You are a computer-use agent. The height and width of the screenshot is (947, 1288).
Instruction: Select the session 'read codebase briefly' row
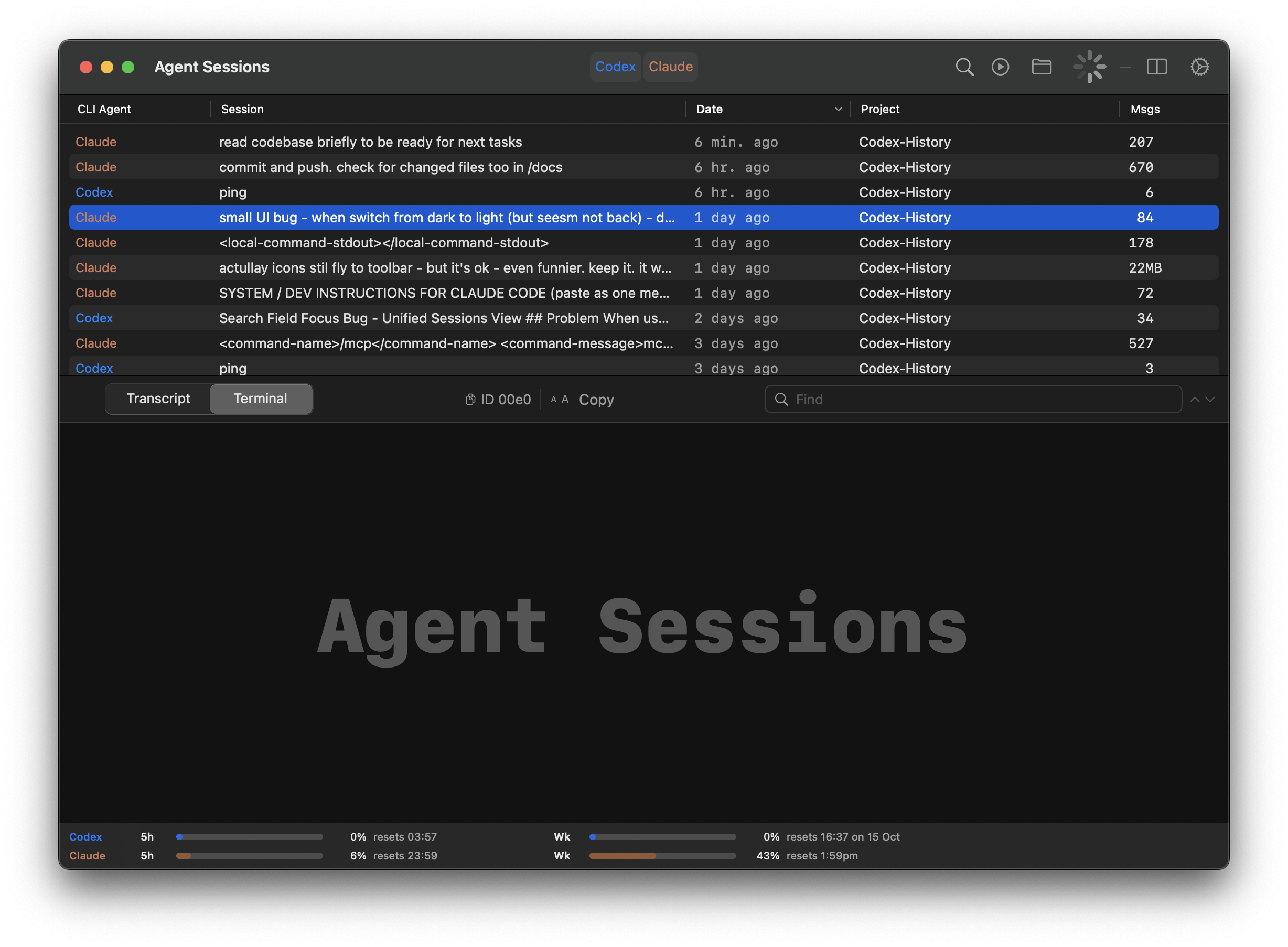pyautogui.click(x=370, y=142)
